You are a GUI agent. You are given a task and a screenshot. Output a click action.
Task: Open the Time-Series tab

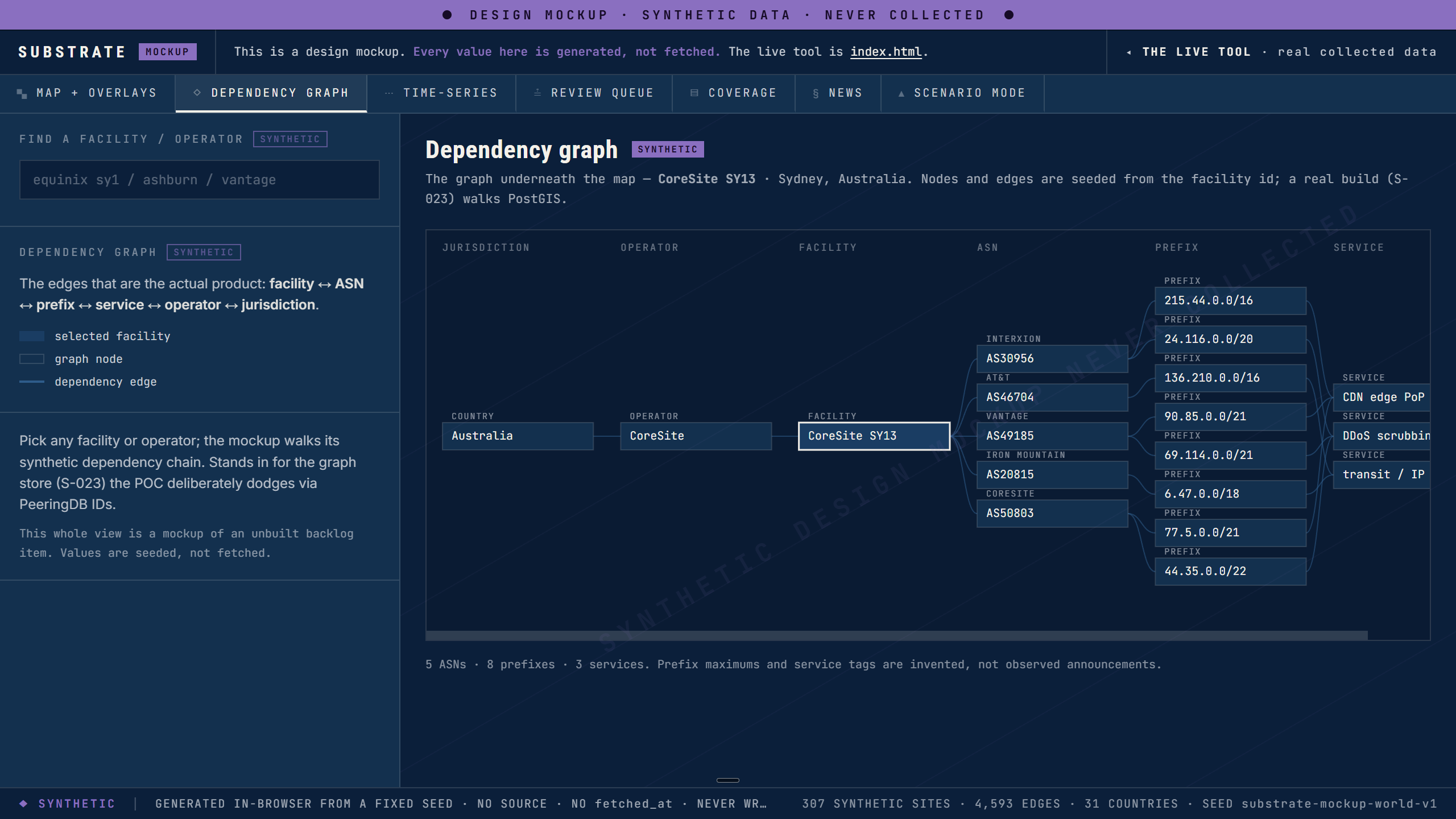pos(441,93)
